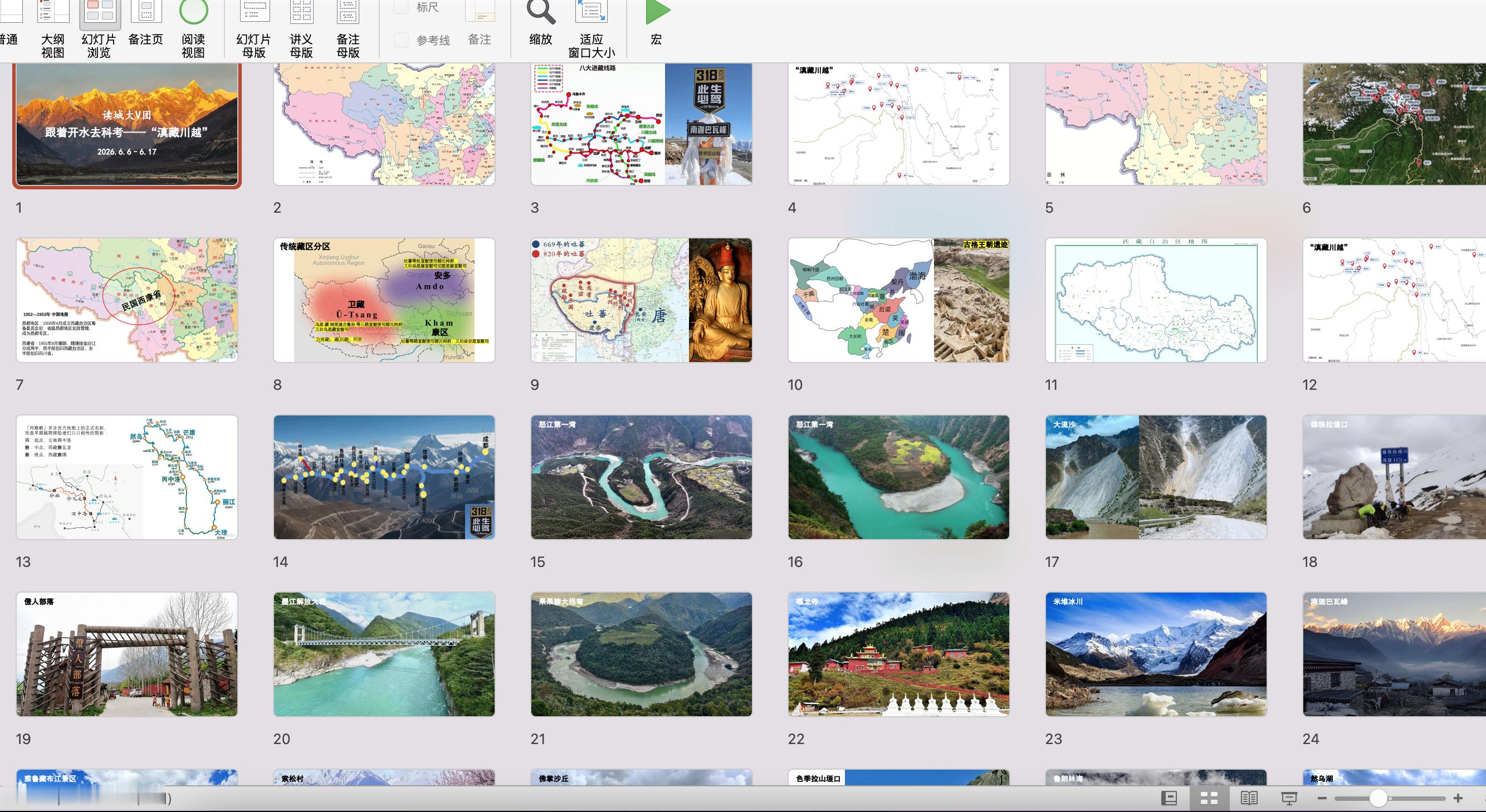The height and width of the screenshot is (812, 1486).
Task: Open Slide Master (幻灯片母版)
Action: (254, 29)
